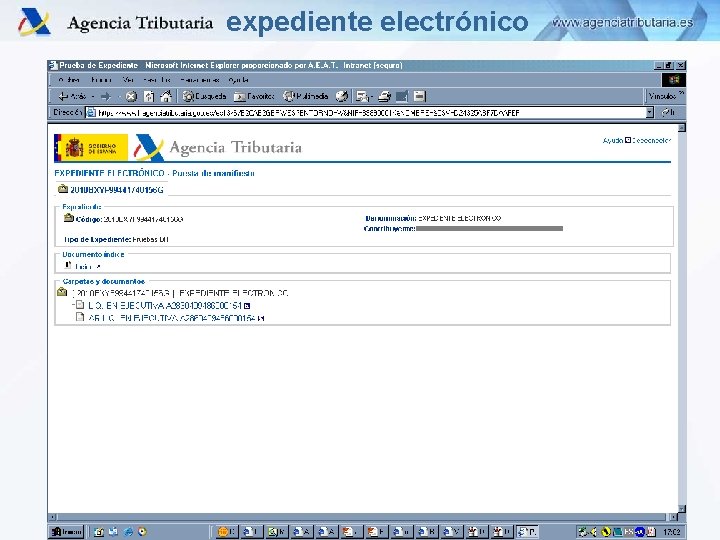Click the Índice document icon
720x540 pixels.
[x=68, y=265]
